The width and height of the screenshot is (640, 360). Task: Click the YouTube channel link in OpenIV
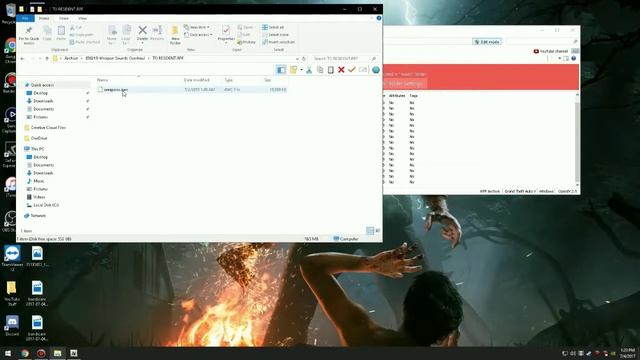point(551,51)
